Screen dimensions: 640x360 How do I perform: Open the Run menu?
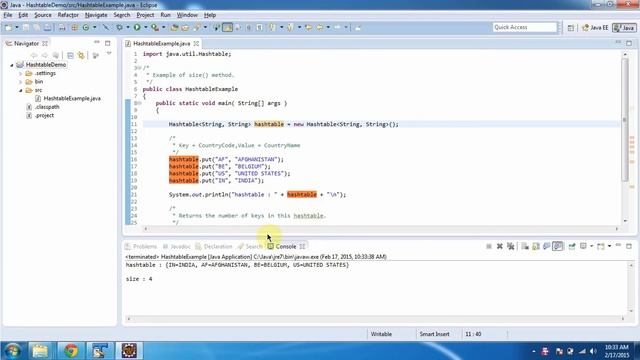point(165,15)
